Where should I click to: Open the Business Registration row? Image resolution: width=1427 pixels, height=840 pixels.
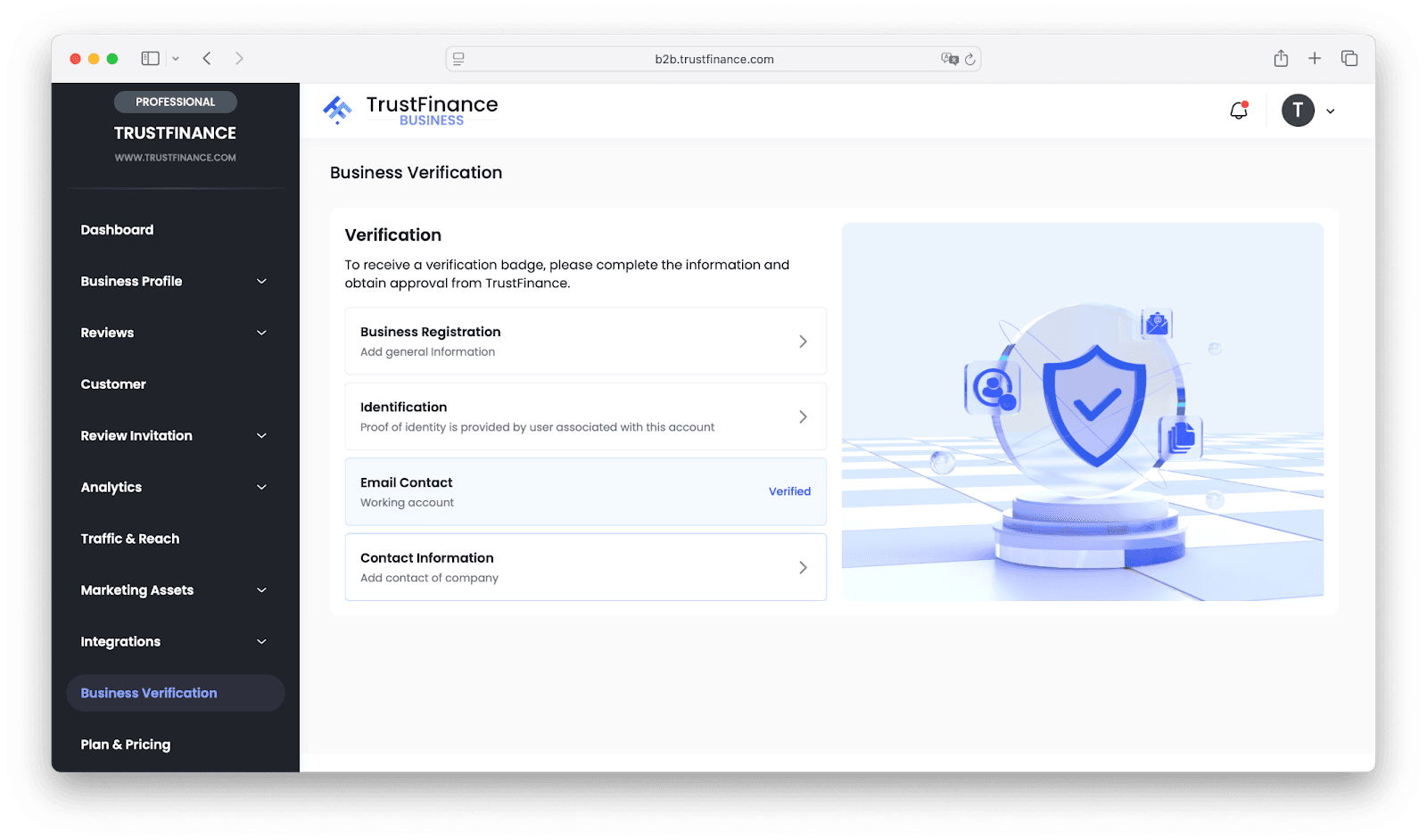[586, 342]
